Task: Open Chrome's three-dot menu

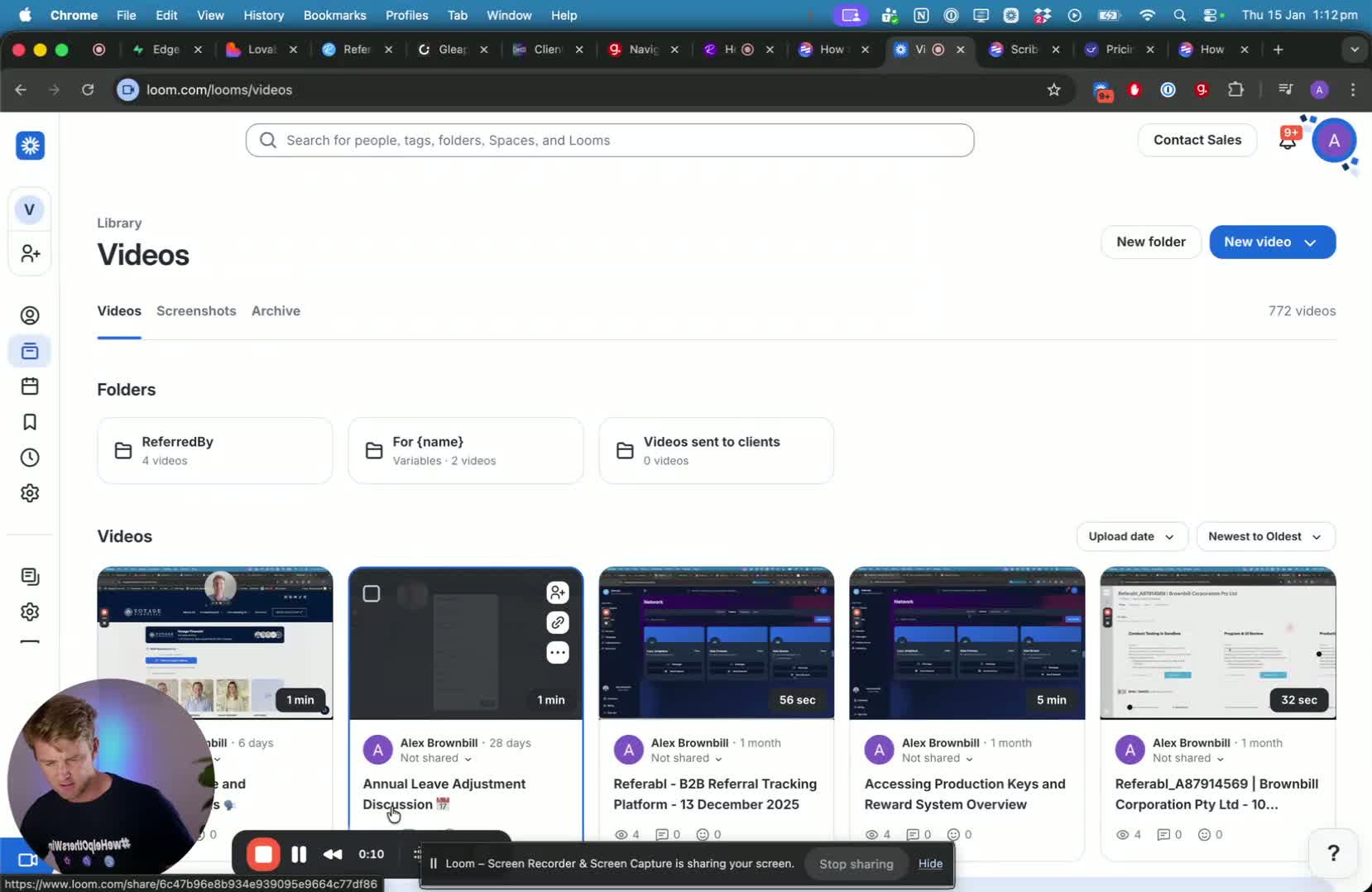Action: pos(1353,89)
